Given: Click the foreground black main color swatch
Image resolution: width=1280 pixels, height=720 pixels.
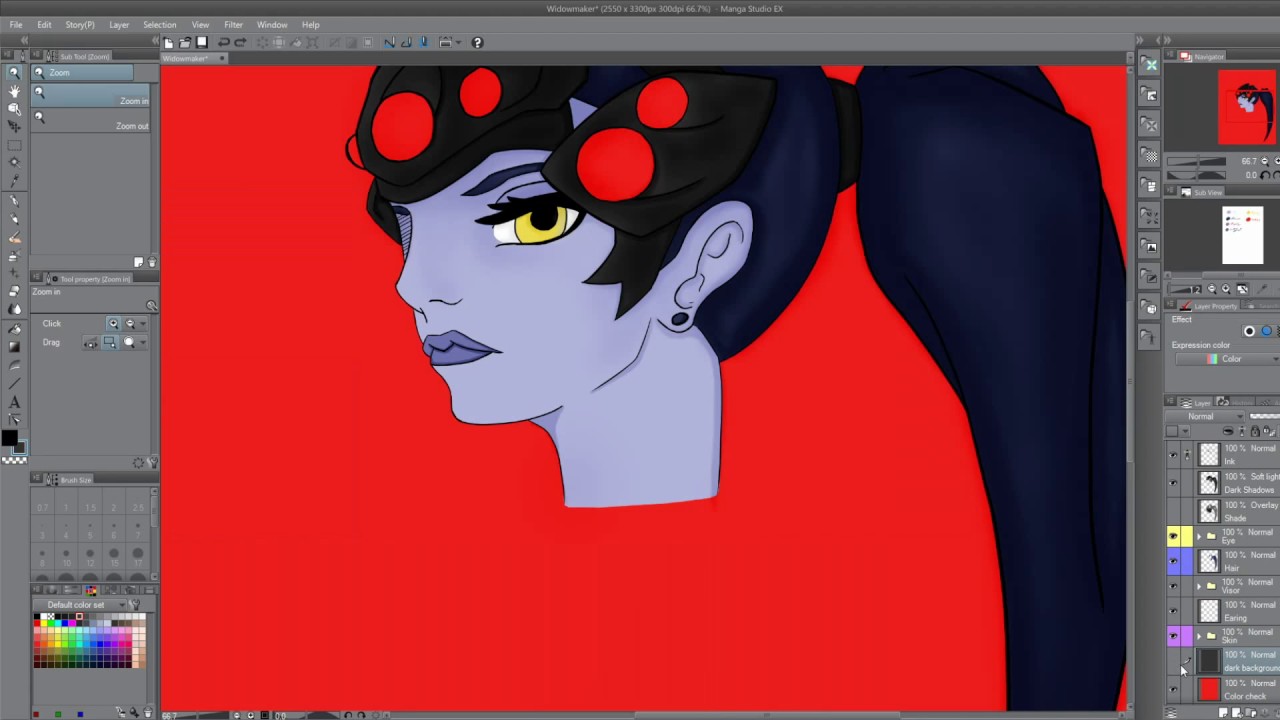Looking at the screenshot, I should click(x=9, y=438).
